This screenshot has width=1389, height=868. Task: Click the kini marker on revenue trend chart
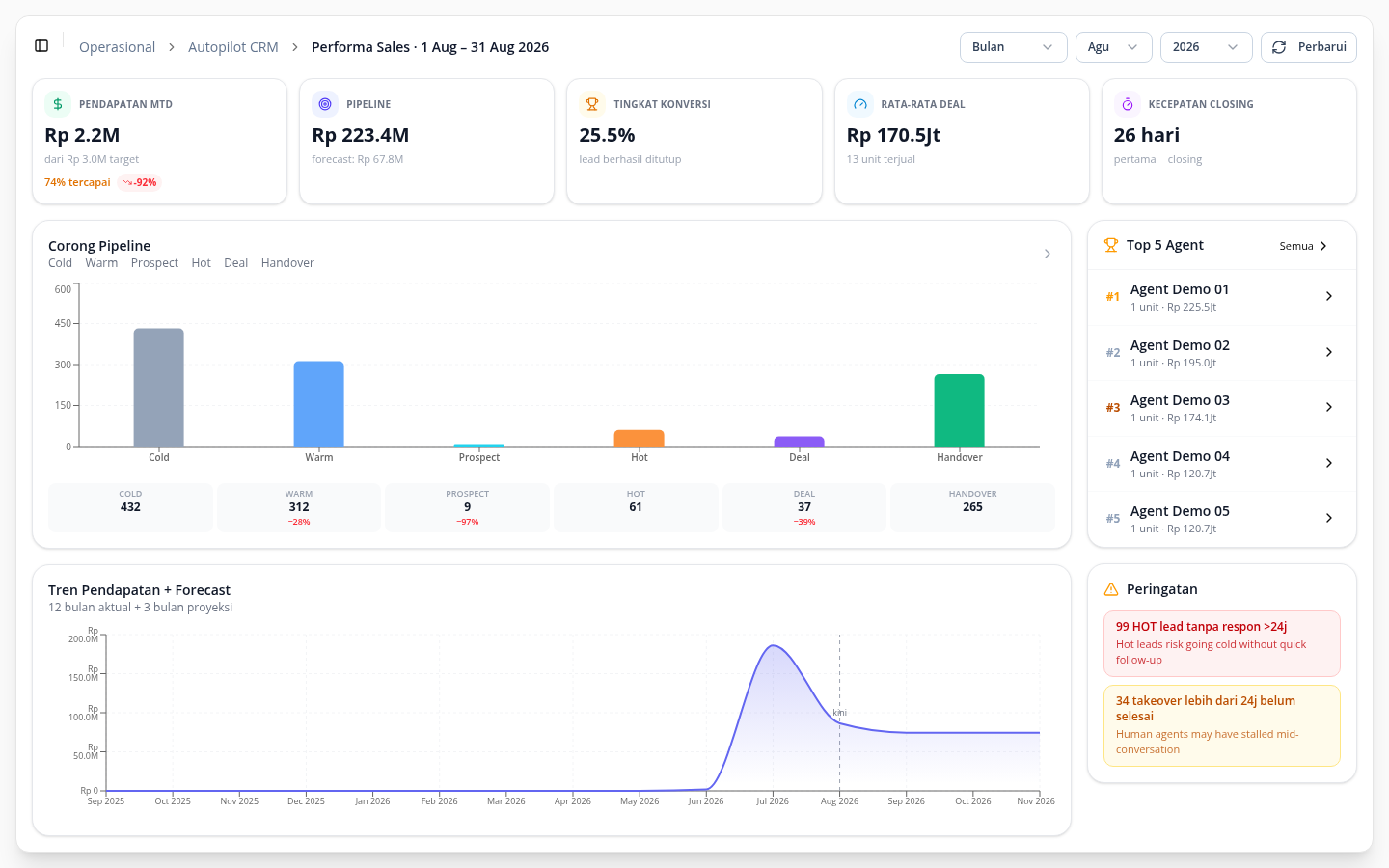coord(839,713)
